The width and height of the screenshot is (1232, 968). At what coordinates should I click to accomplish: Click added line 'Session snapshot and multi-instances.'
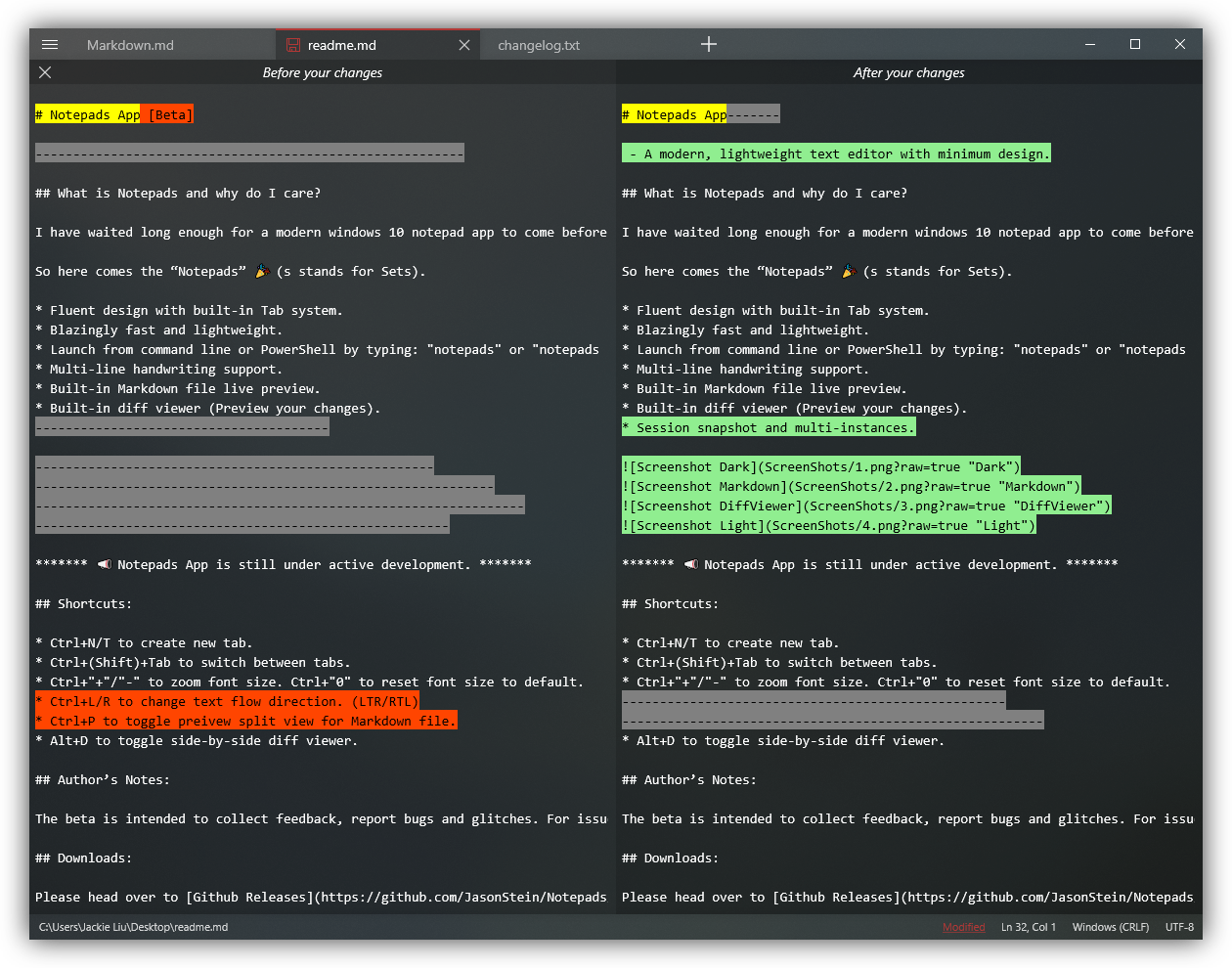coord(769,427)
